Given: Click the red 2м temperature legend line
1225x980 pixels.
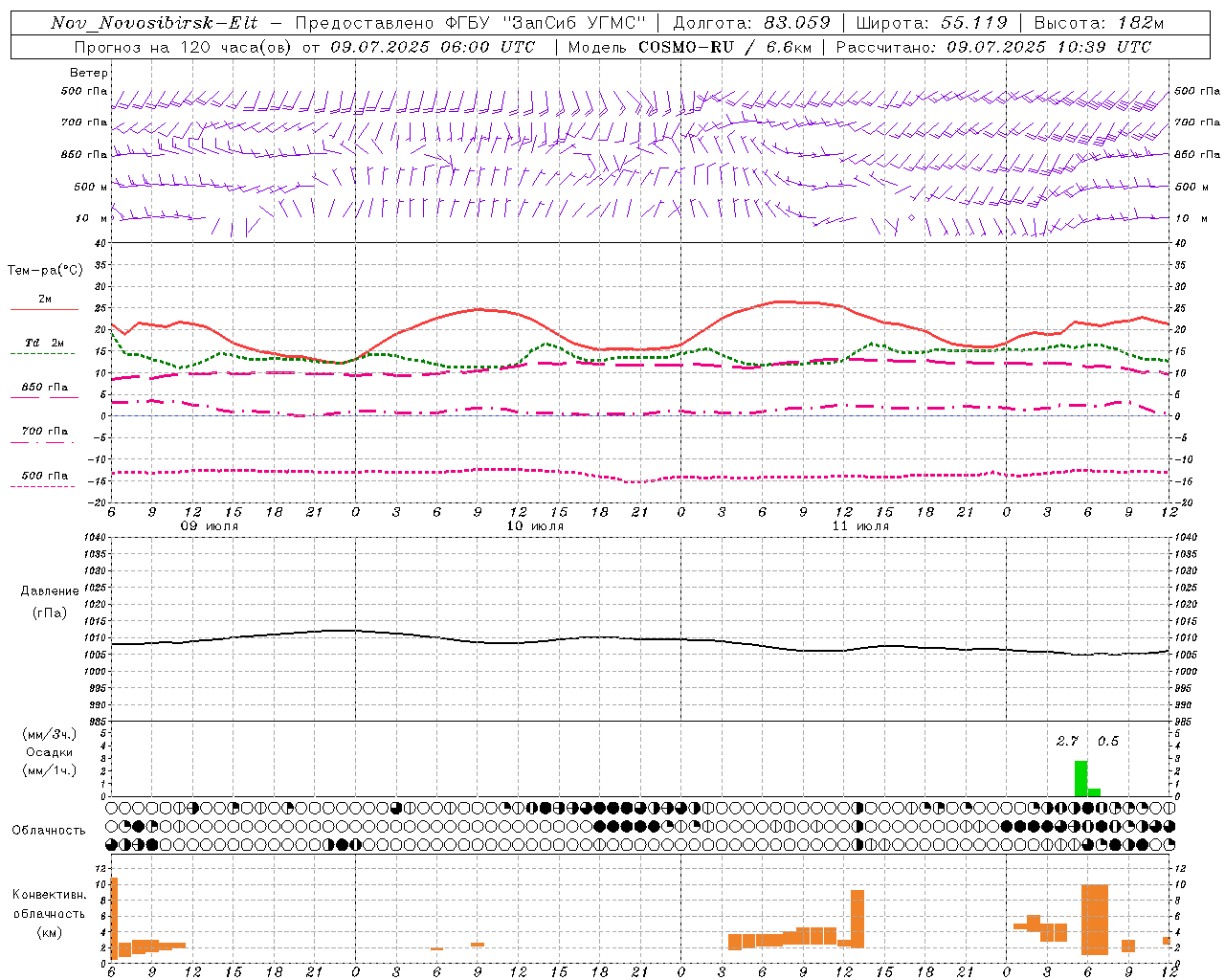Looking at the screenshot, I should coord(44,309).
